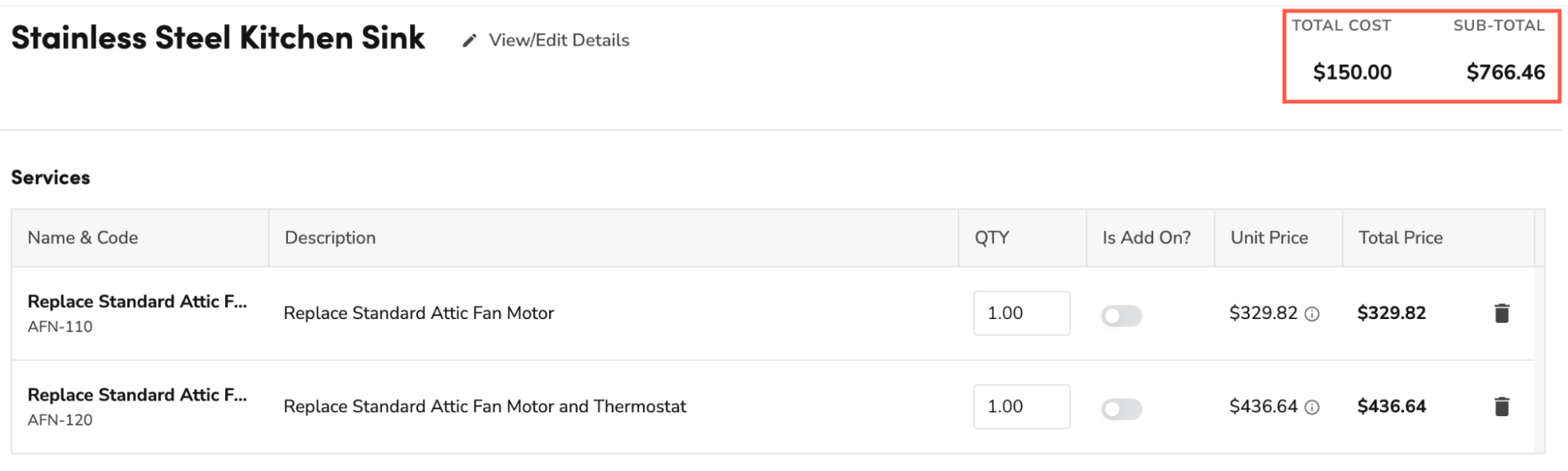The width and height of the screenshot is (1568, 471).
Task: Enable the Is Add On toggle for AFN-120
Action: click(1121, 408)
